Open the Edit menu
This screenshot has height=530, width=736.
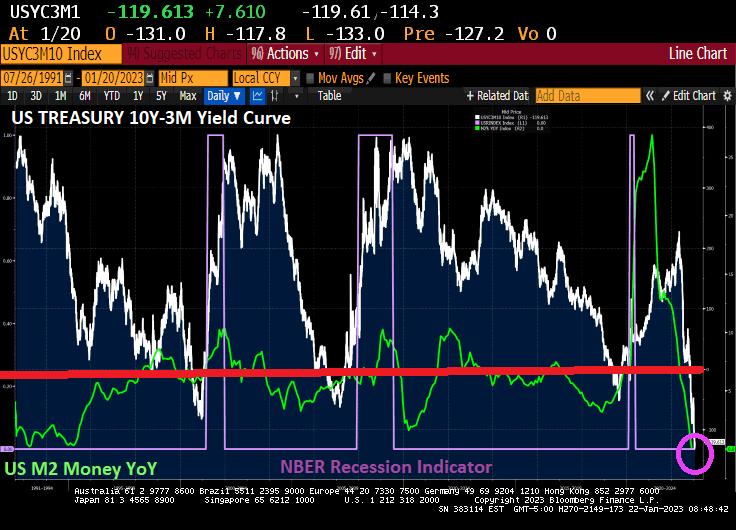[355, 53]
